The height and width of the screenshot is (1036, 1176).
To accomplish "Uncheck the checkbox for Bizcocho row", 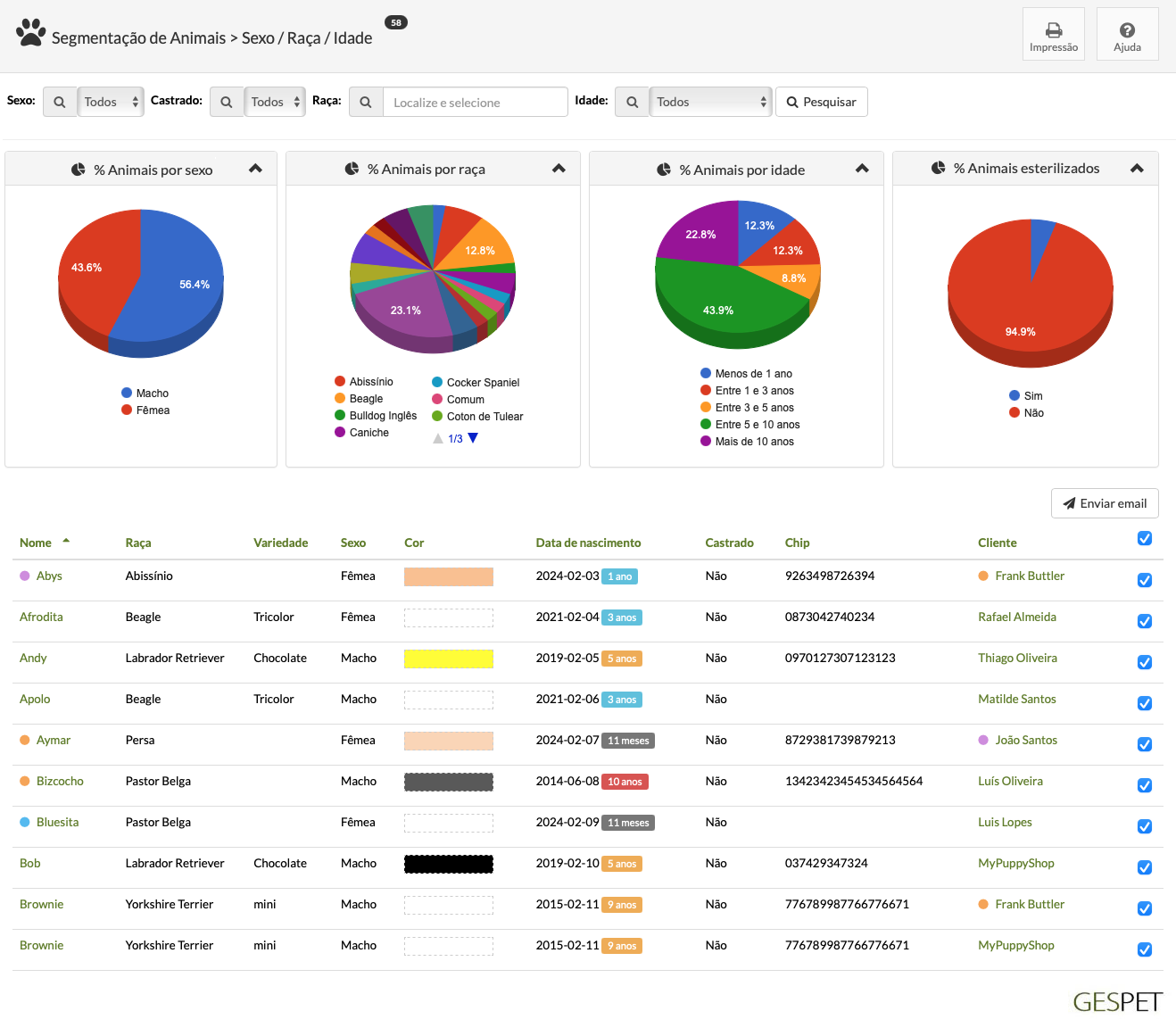I will 1145,785.
